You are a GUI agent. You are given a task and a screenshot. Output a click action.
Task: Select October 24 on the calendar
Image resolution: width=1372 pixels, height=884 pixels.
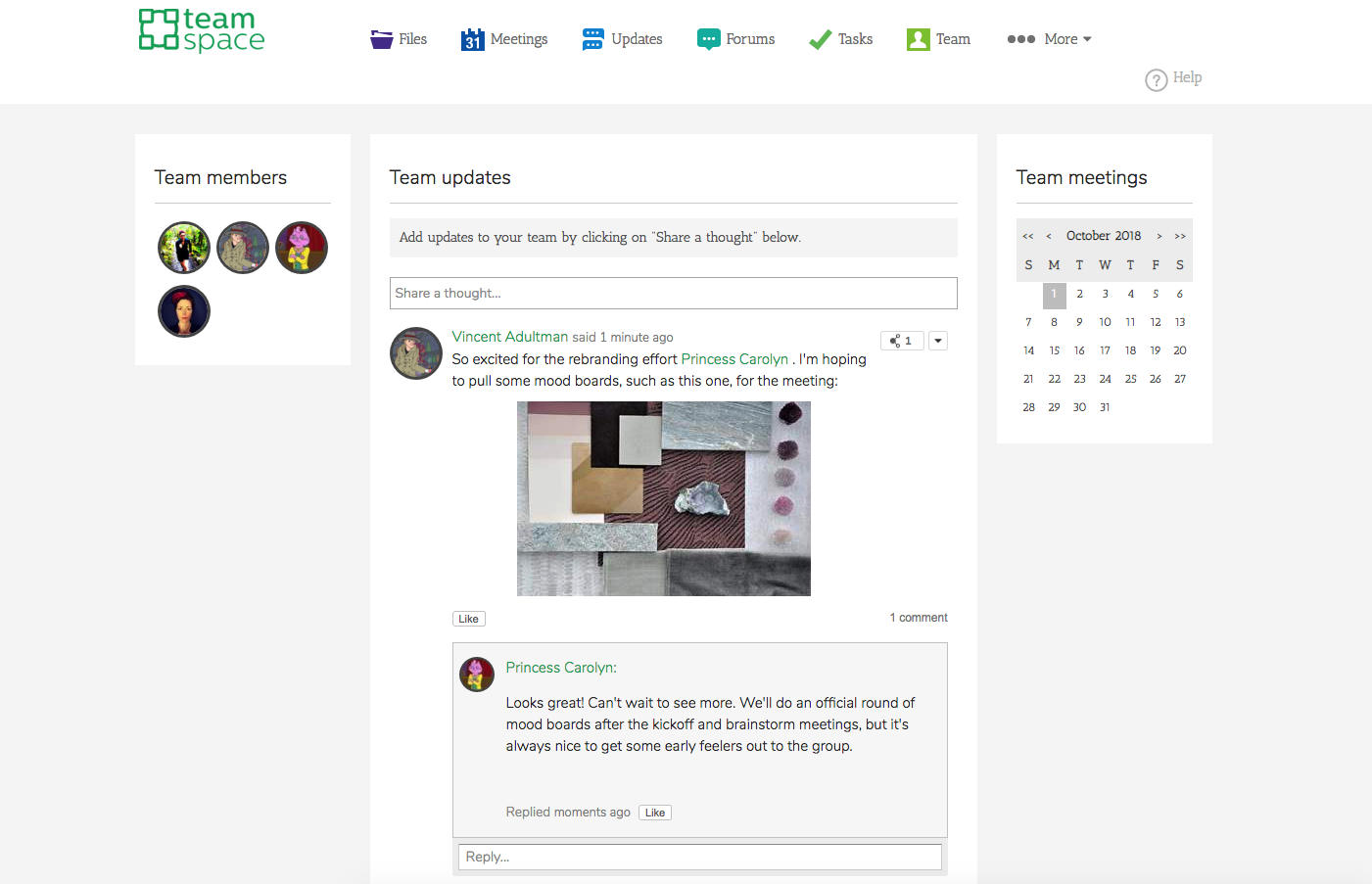(1105, 379)
